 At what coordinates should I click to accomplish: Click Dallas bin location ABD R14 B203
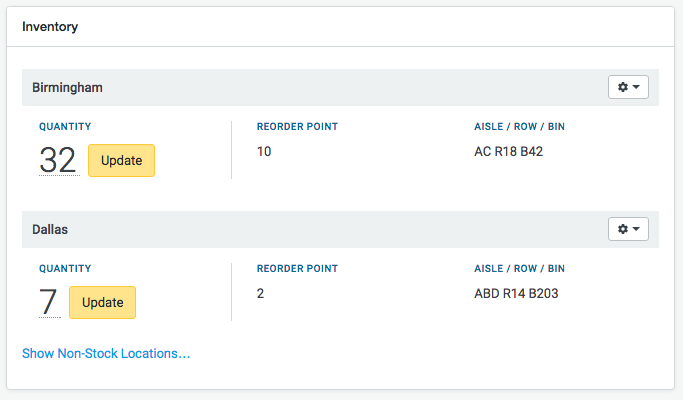[x=516, y=294]
